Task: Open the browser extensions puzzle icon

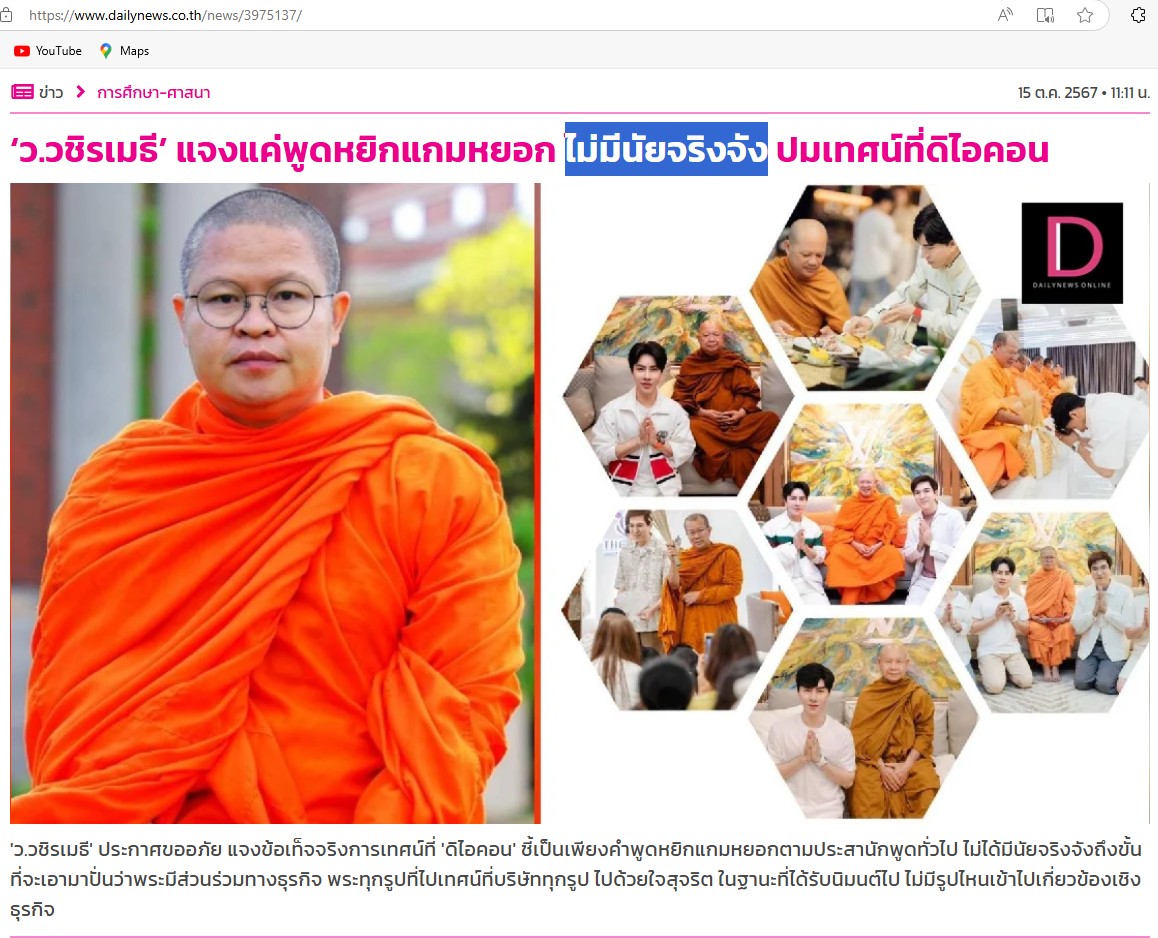Action: pos(1139,15)
